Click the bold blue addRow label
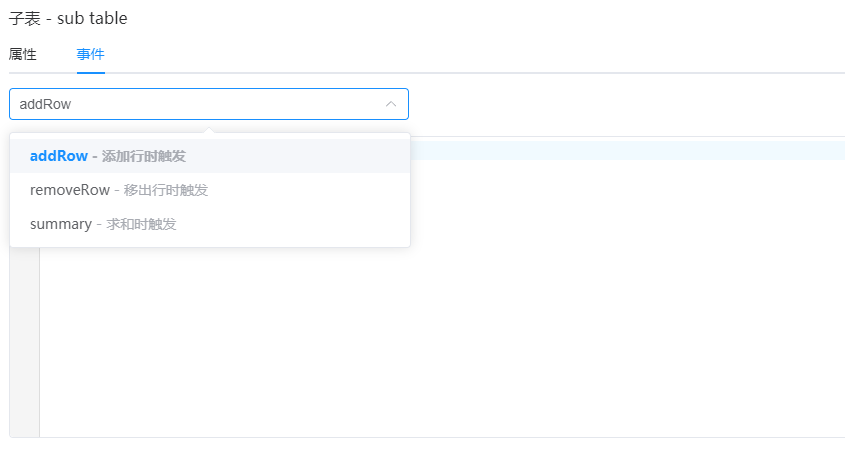This screenshot has width=845, height=449. (59, 156)
